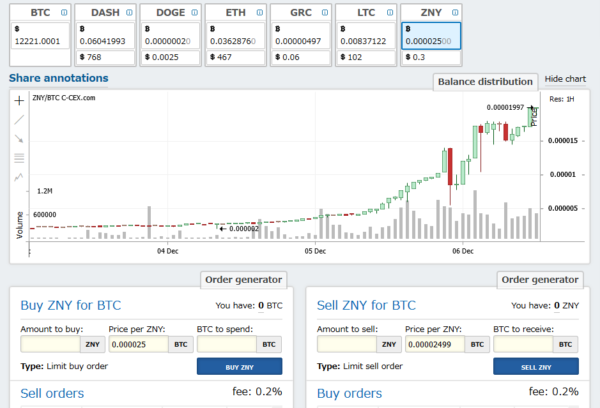600x408 pixels.
Task: Click the info icon on DASH card
Action: tap(129, 13)
